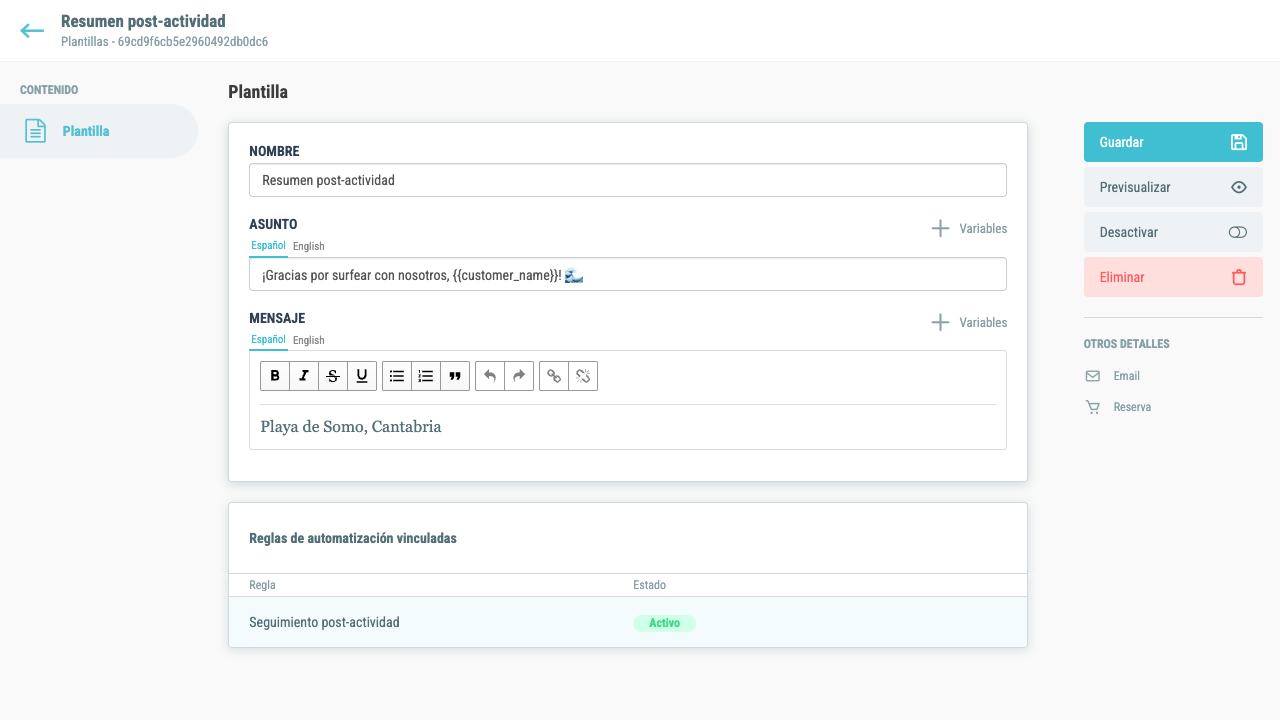Click the Regla column header
This screenshot has height=720, width=1280.
click(262, 585)
